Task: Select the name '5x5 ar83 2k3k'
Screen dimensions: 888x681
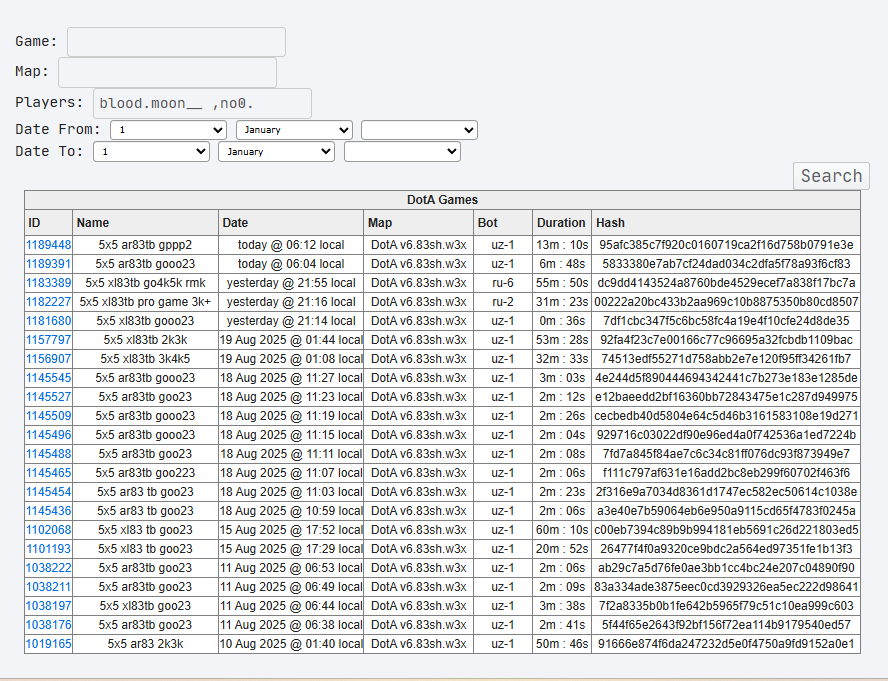Action: (146, 644)
